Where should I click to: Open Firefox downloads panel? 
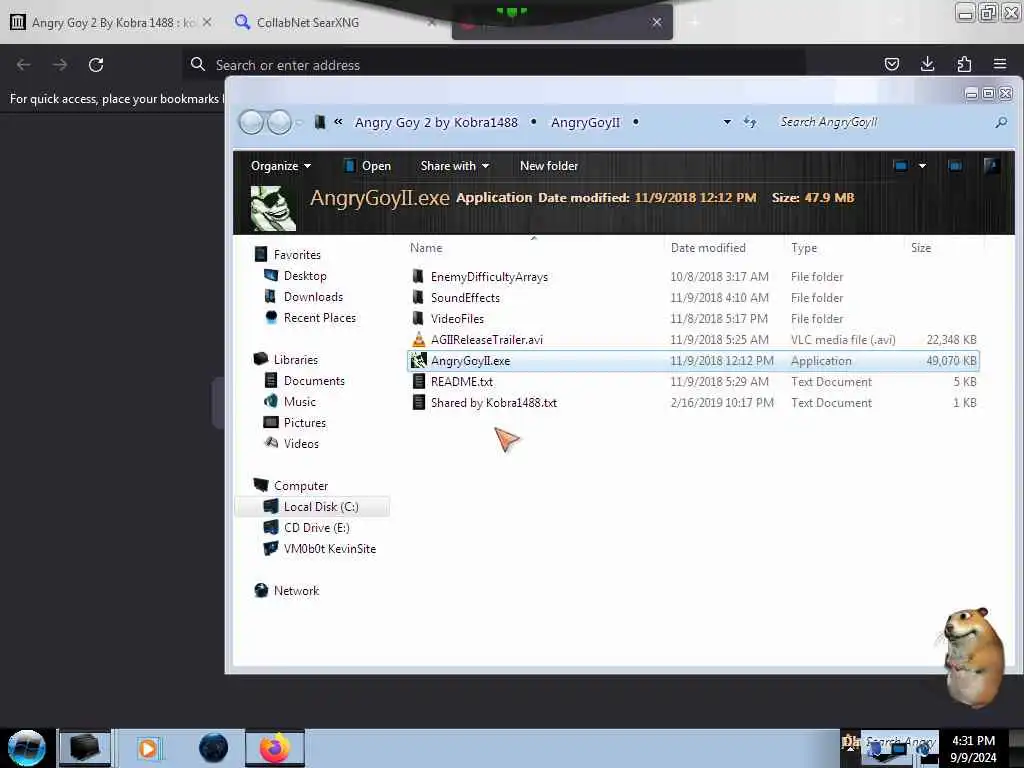tap(927, 64)
